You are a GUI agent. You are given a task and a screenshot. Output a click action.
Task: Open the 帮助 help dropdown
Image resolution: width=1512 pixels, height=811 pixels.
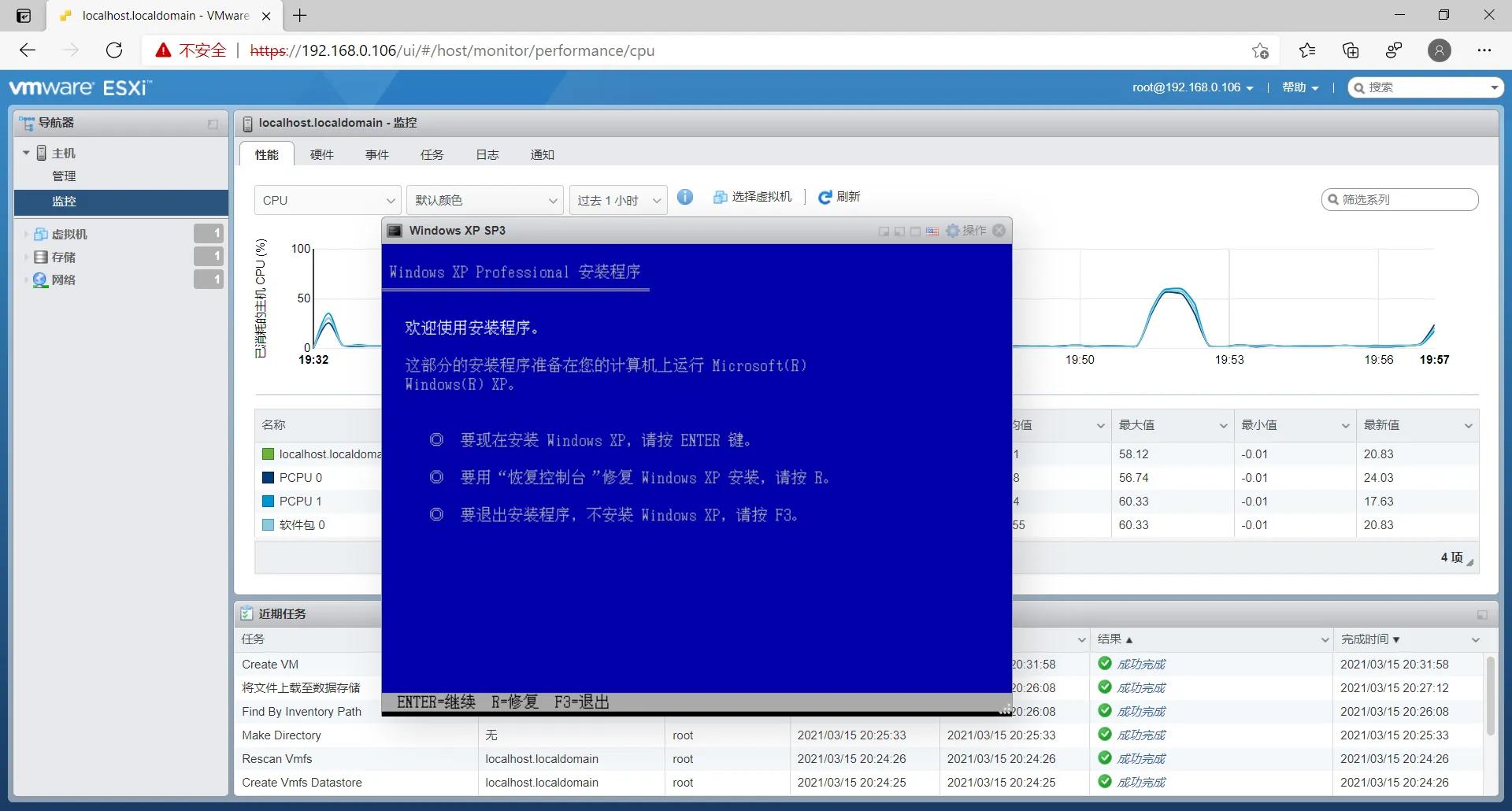pyautogui.click(x=1301, y=87)
